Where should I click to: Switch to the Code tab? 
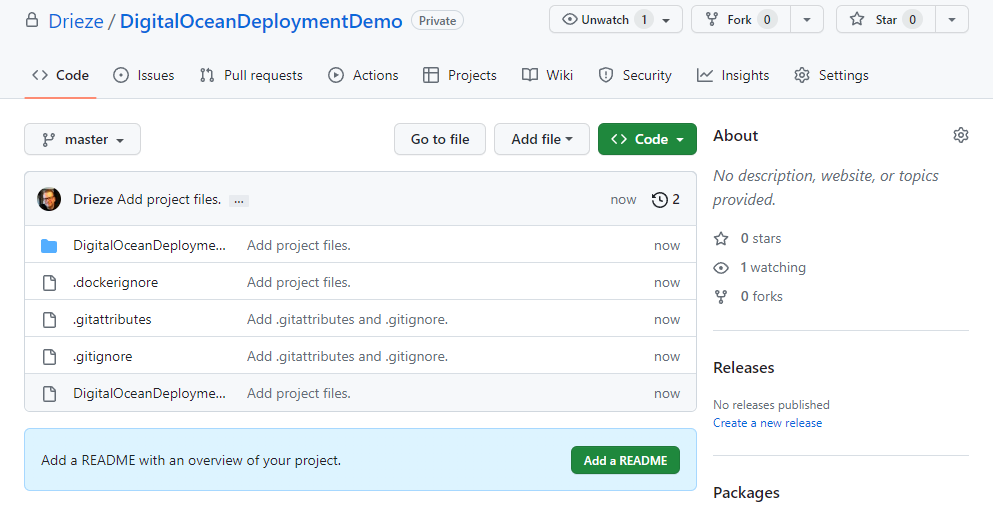coord(60,75)
